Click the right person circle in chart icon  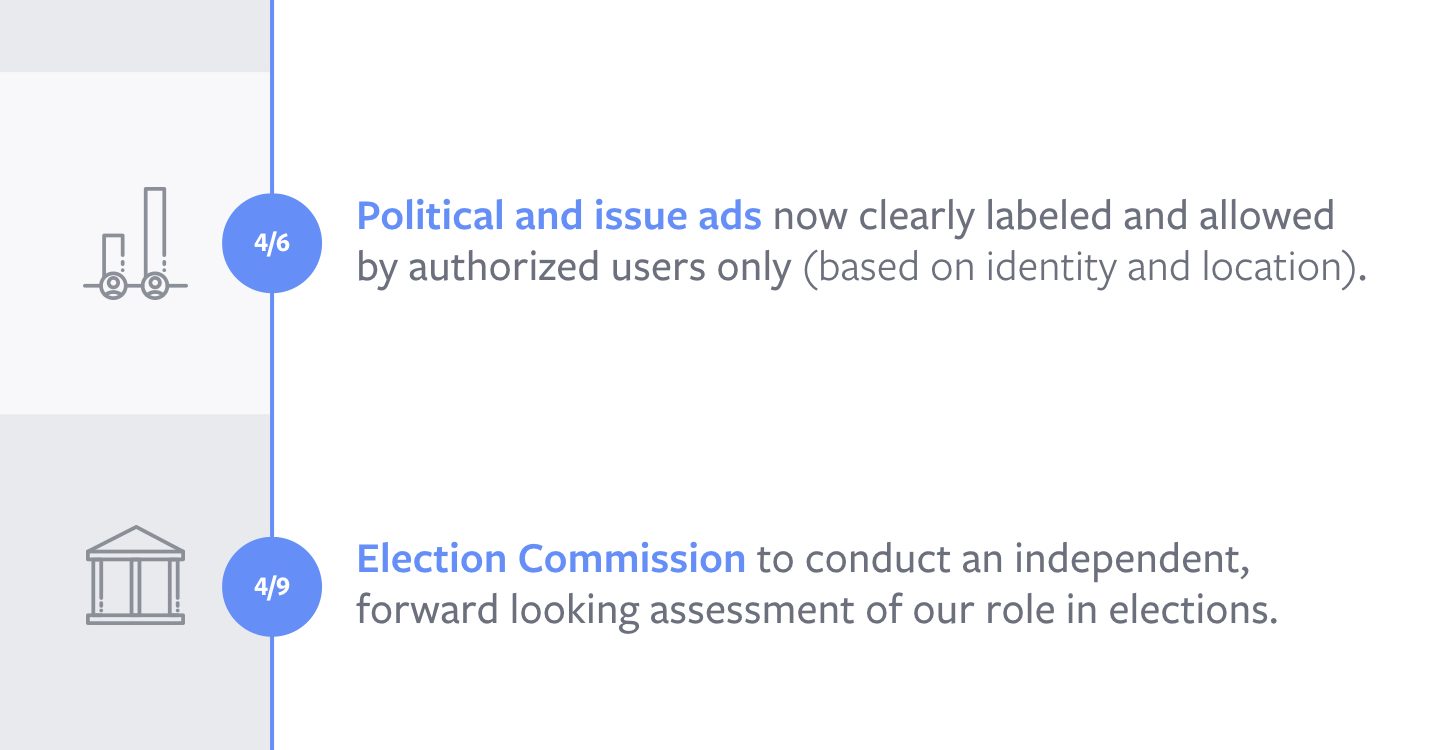pos(154,287)
